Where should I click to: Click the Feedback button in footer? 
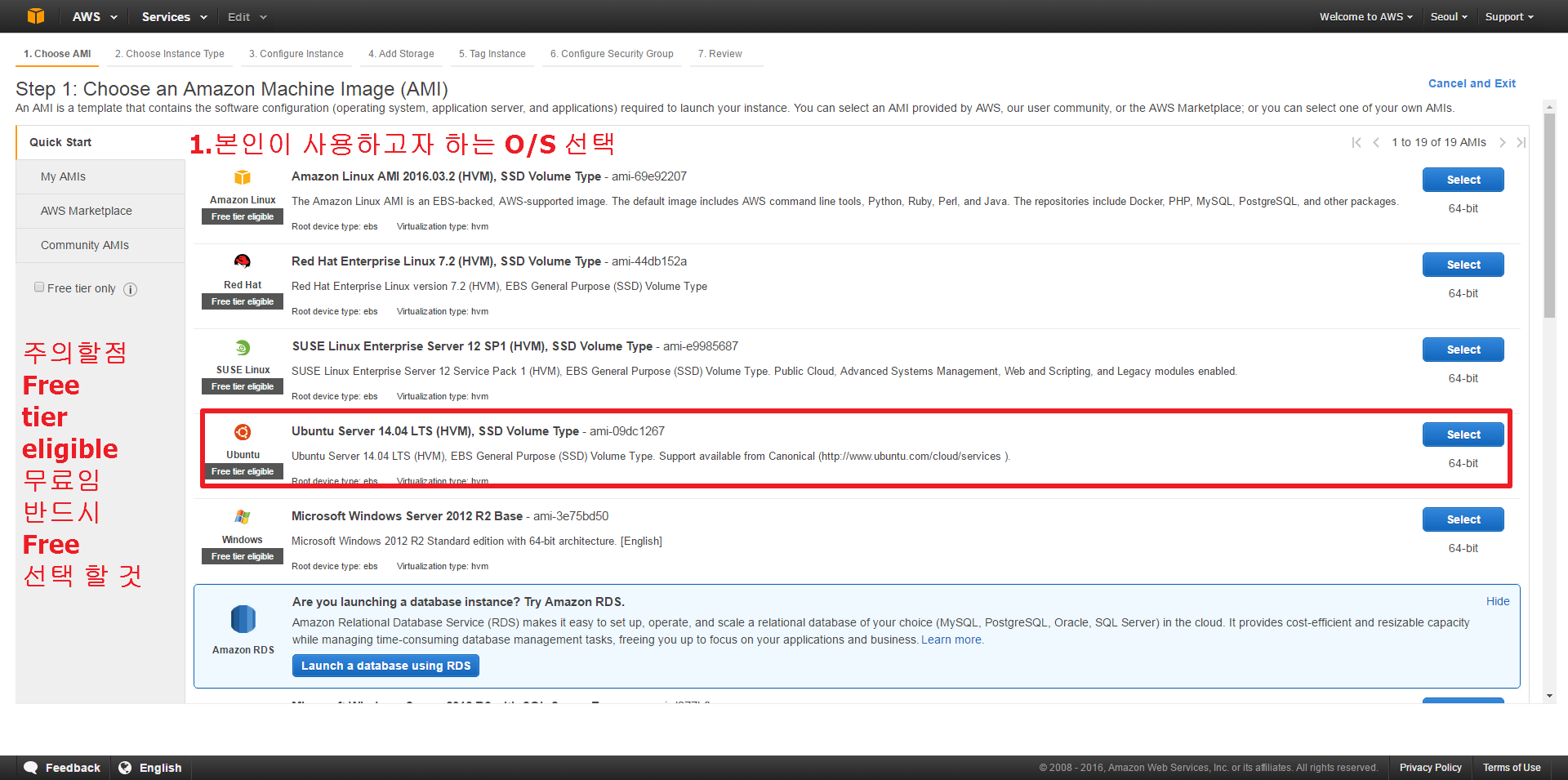point(63,768)
